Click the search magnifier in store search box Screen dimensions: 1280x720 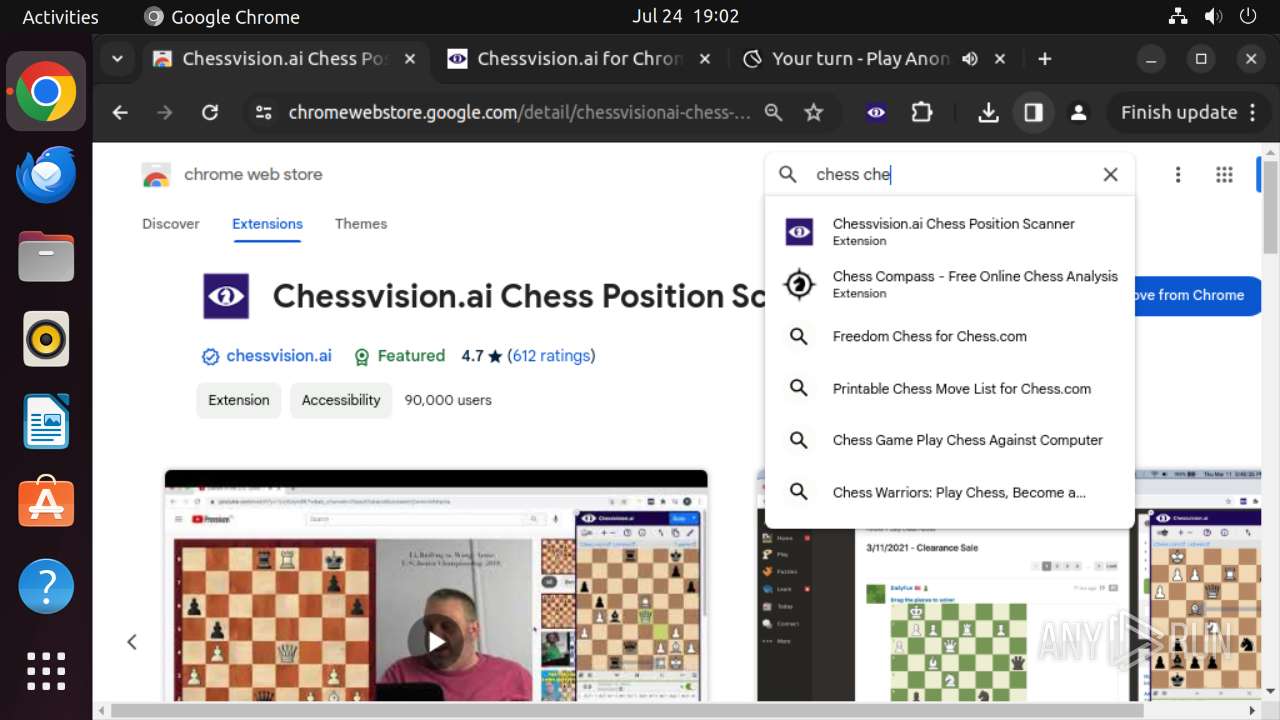pos(788,174)
